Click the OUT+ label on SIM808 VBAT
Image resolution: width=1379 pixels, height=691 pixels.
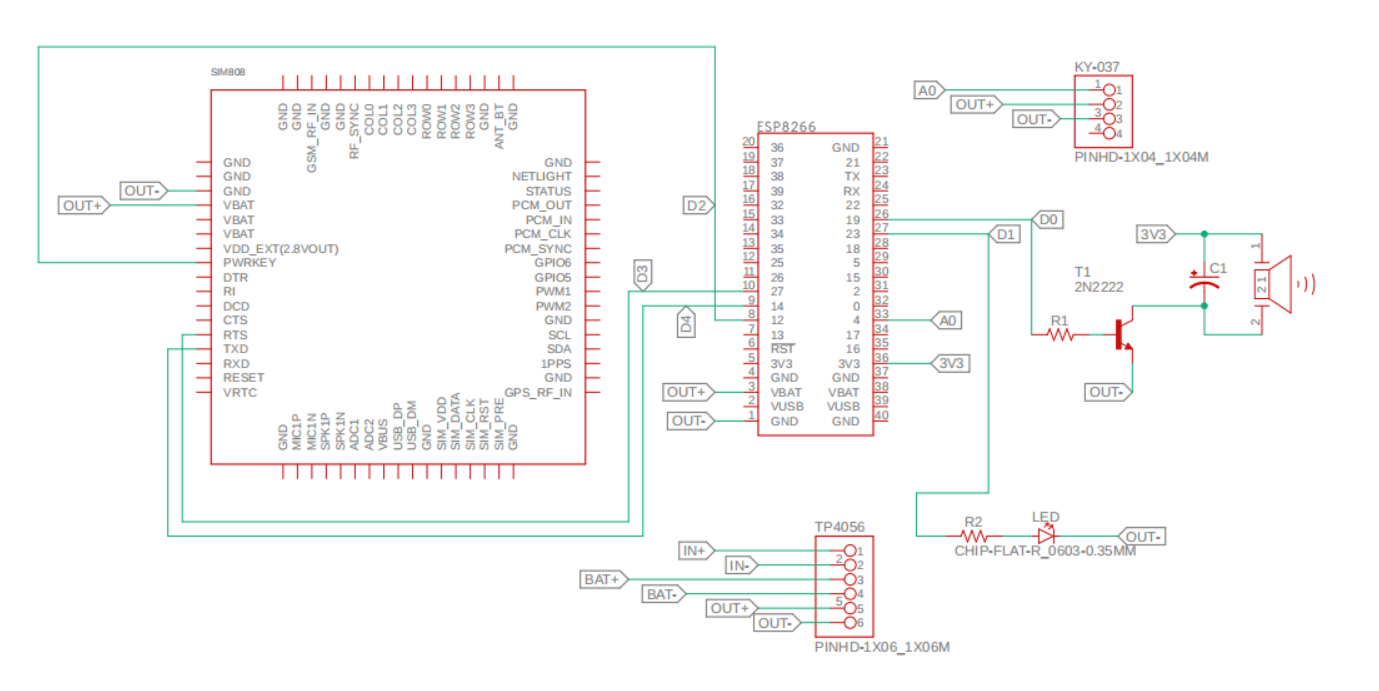pyautogui.click(x=84, y=206)
